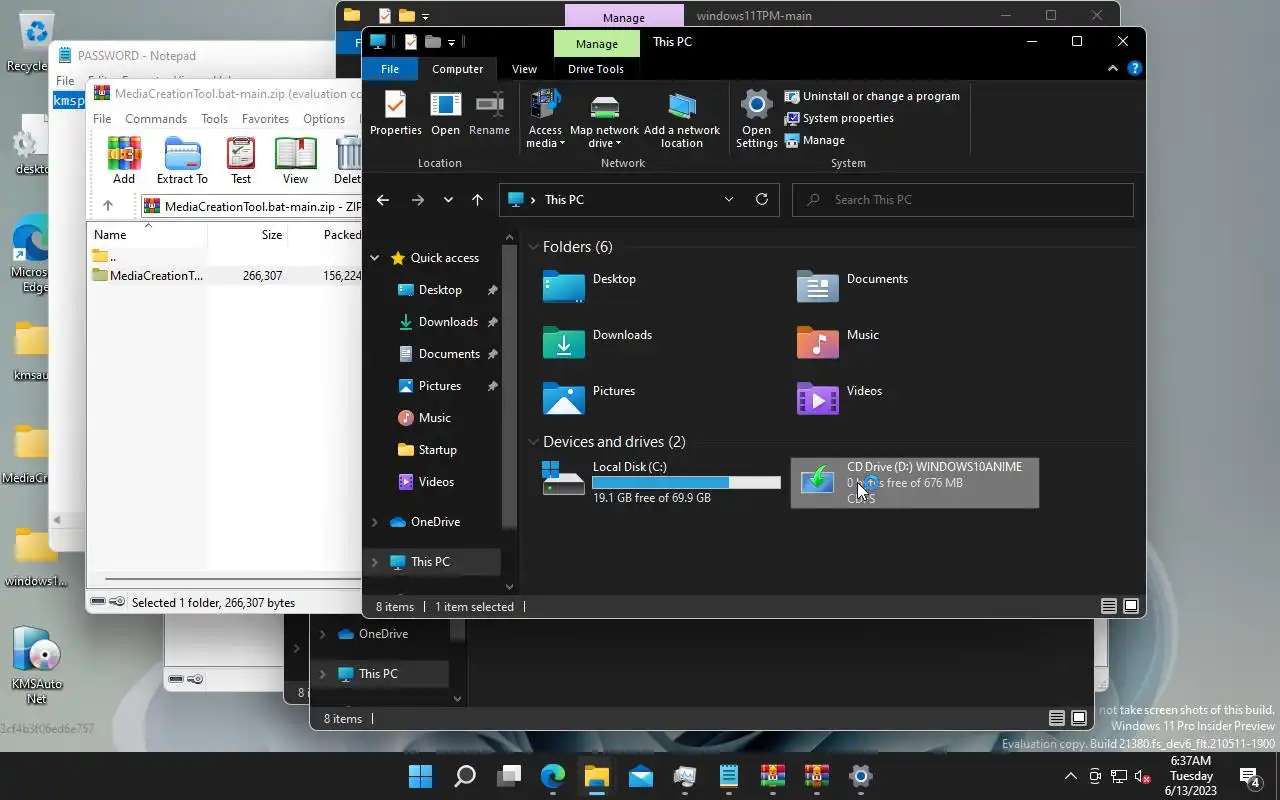Image resolution: width=1280 pixels, height=800 pixels.
Task: Switch to details view in status bar
Action: (1109, 607)
